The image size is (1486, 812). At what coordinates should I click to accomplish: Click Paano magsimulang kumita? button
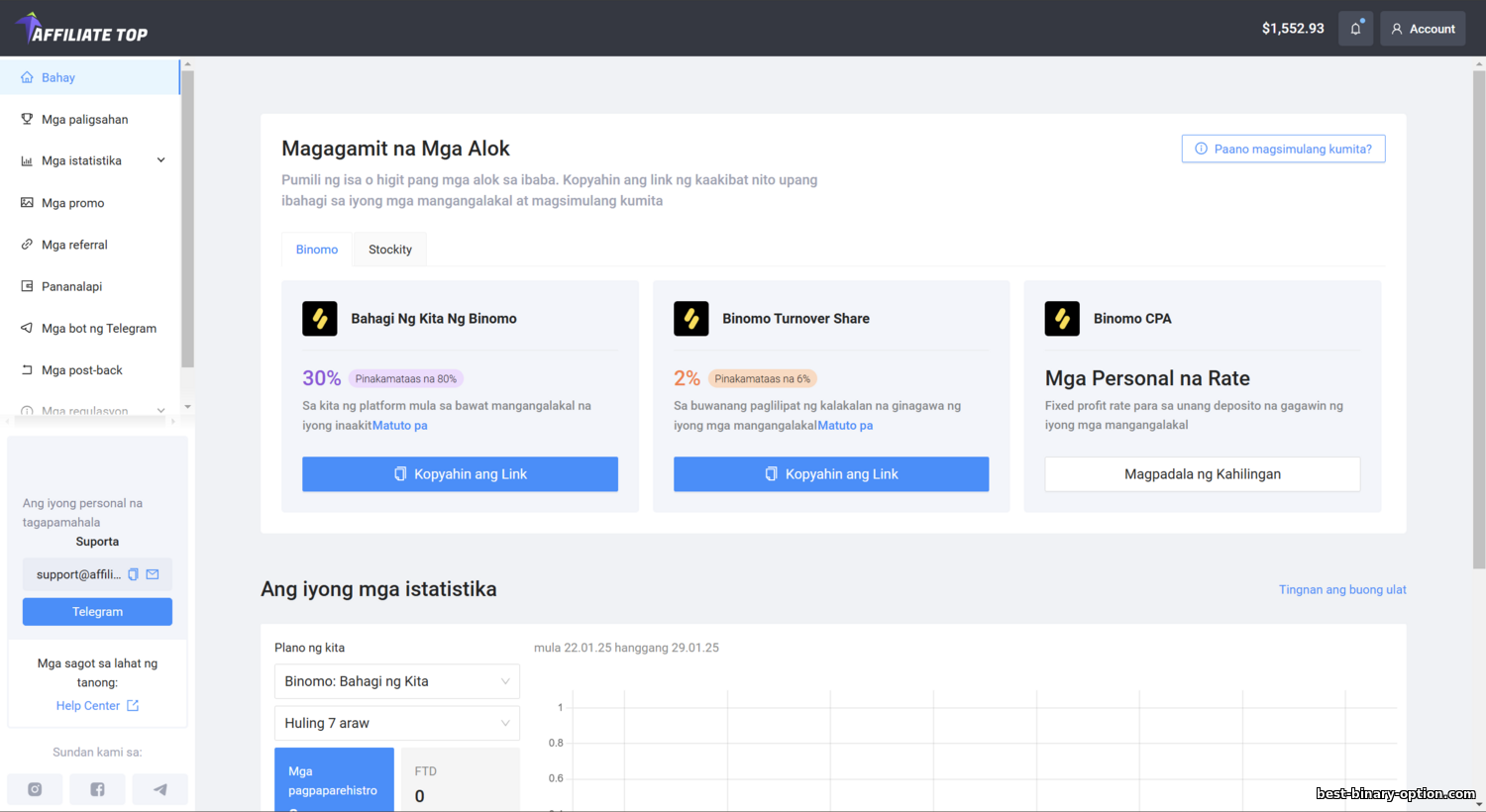coord(1283,149)
